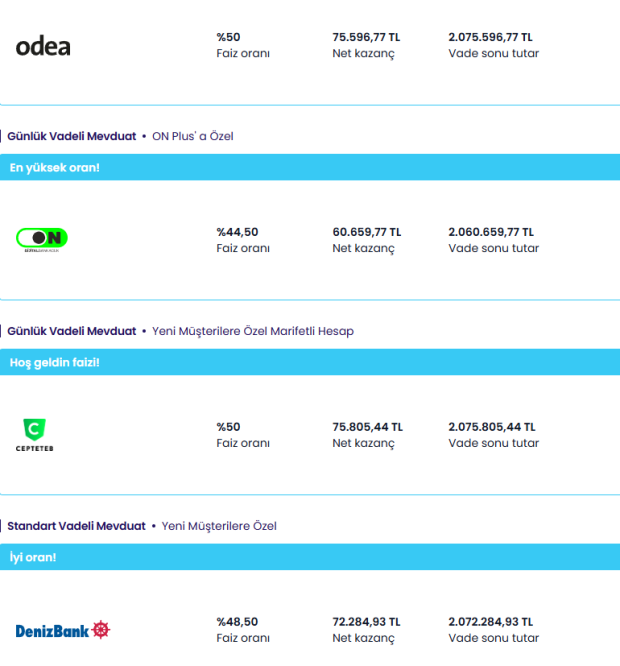The height and width of the screenshot is (666, 620).
Task: Click the %44,50 interest rate for ON
Action: [237, 232]
